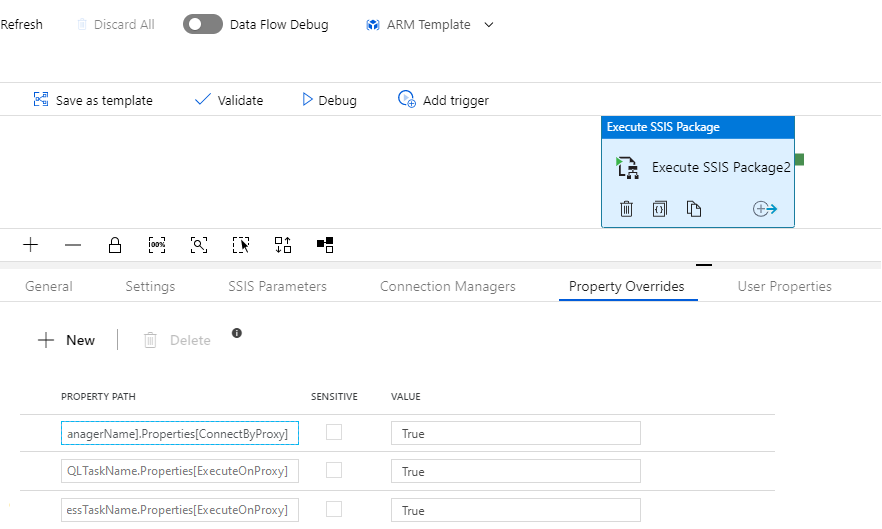Open the SSIS Parameters tab
The height and width of the screenshot is (529, 882).
coord(277,286)
